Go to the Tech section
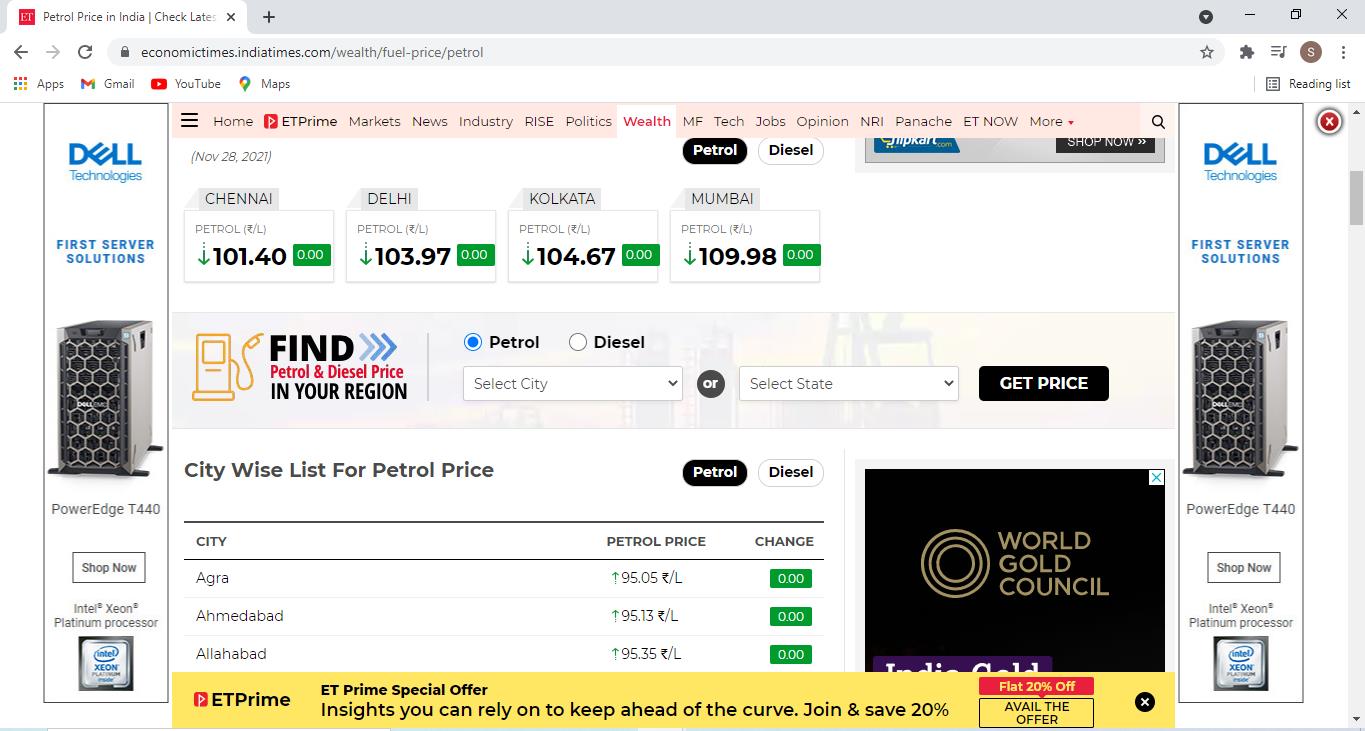Screen dimensions: 1365x731 pyautogui.click(x=729, y=121)
